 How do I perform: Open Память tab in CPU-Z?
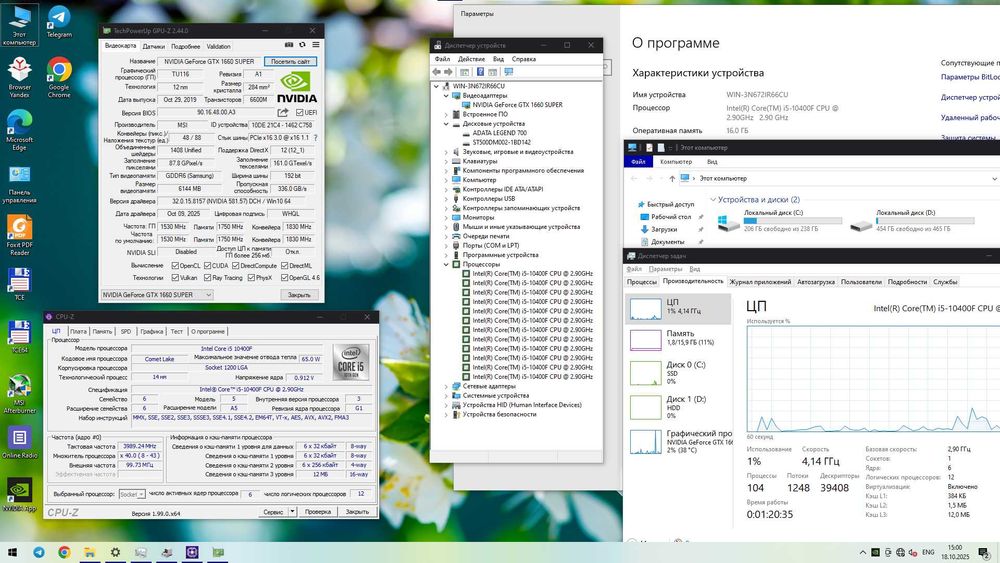(102, 332)
